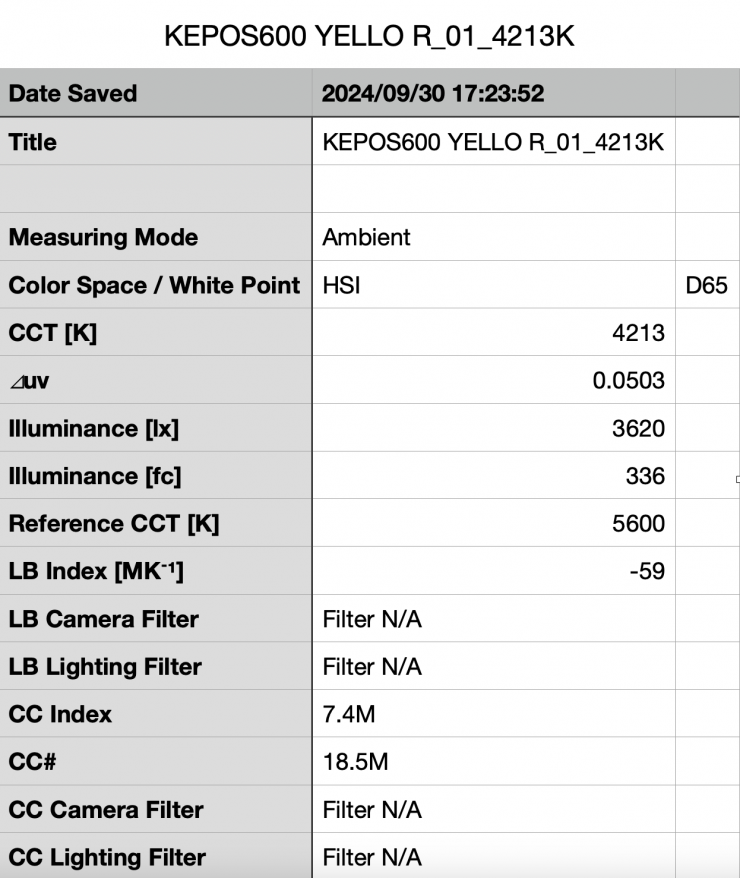Select the CCT value 4213 cell
This screenshot has height=878, width=740.
[638, 333]
